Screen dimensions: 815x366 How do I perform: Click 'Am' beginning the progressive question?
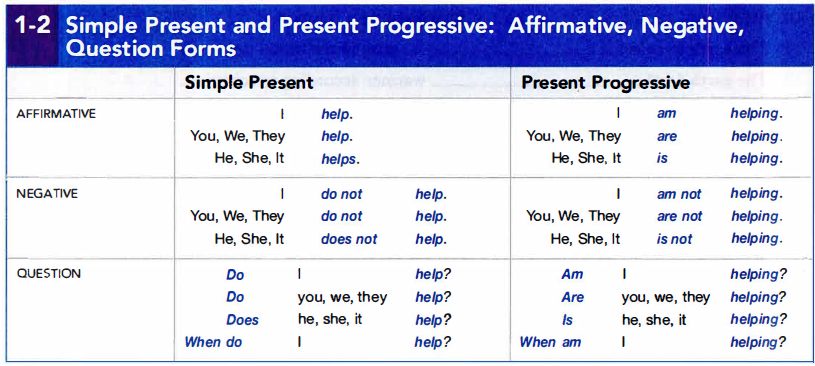[572, 274]
